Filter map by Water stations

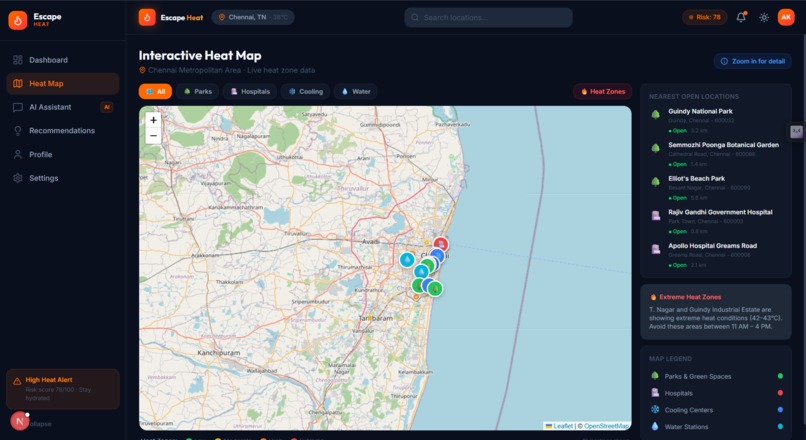click(x=356, y=91)
